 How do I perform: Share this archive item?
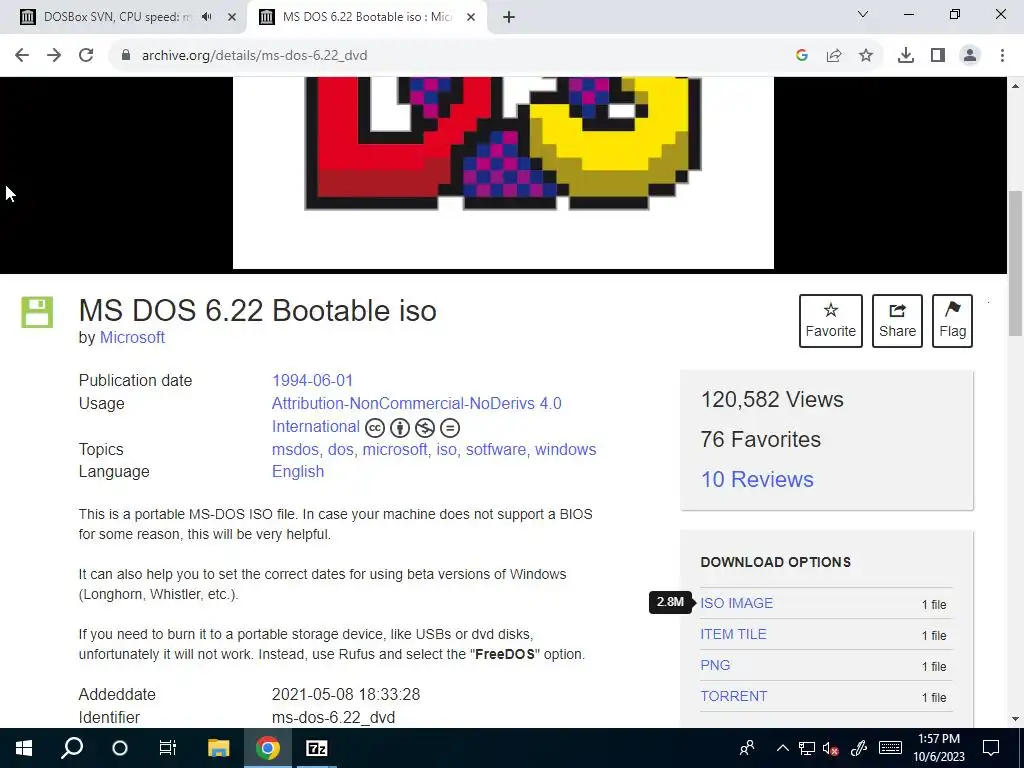click(897, 321)
